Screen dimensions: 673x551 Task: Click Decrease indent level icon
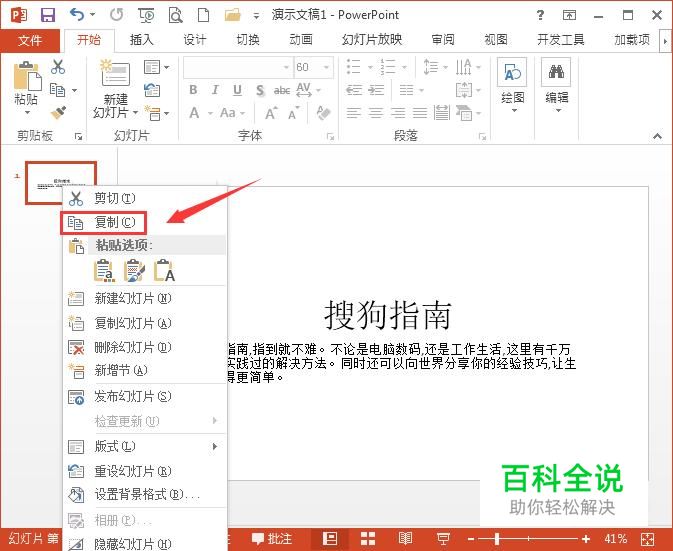[354, 90]
